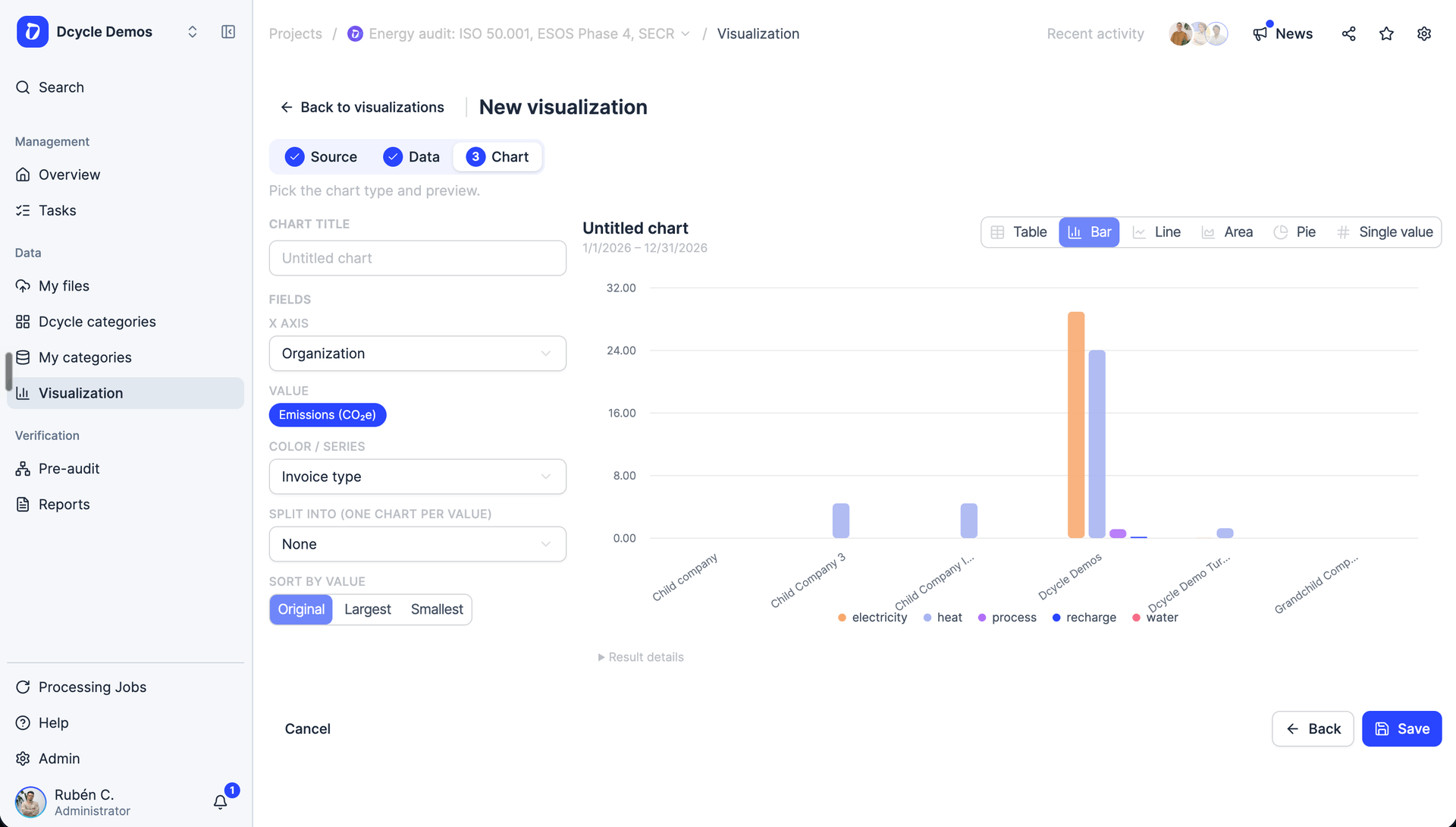Sort by Largest value
This screenshot has width=1456, height=827.
coord(368,609)
